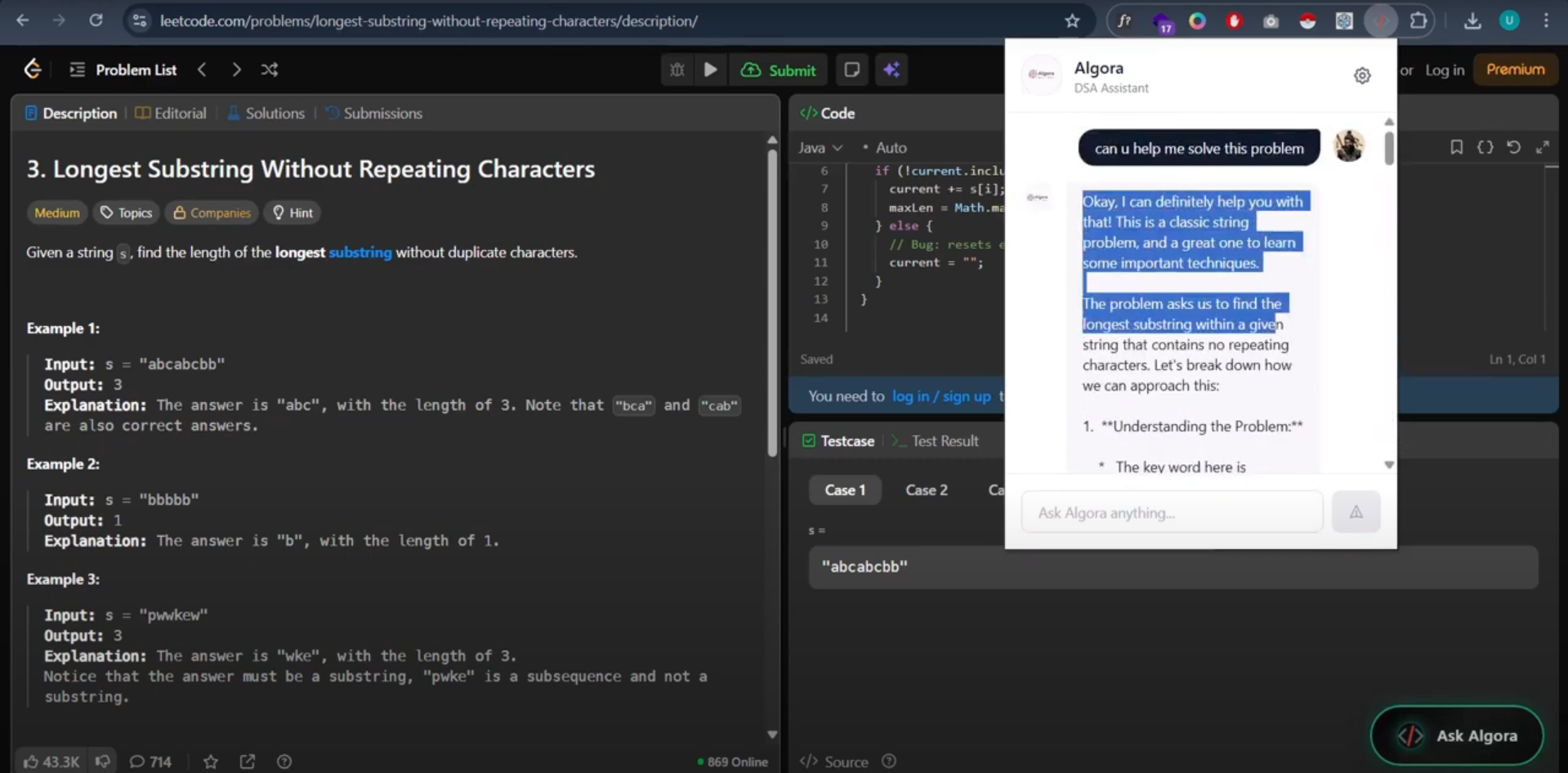Click the Medium difficulty tag
Viewport: 1568px width, 773px height.
pos(57,212)
